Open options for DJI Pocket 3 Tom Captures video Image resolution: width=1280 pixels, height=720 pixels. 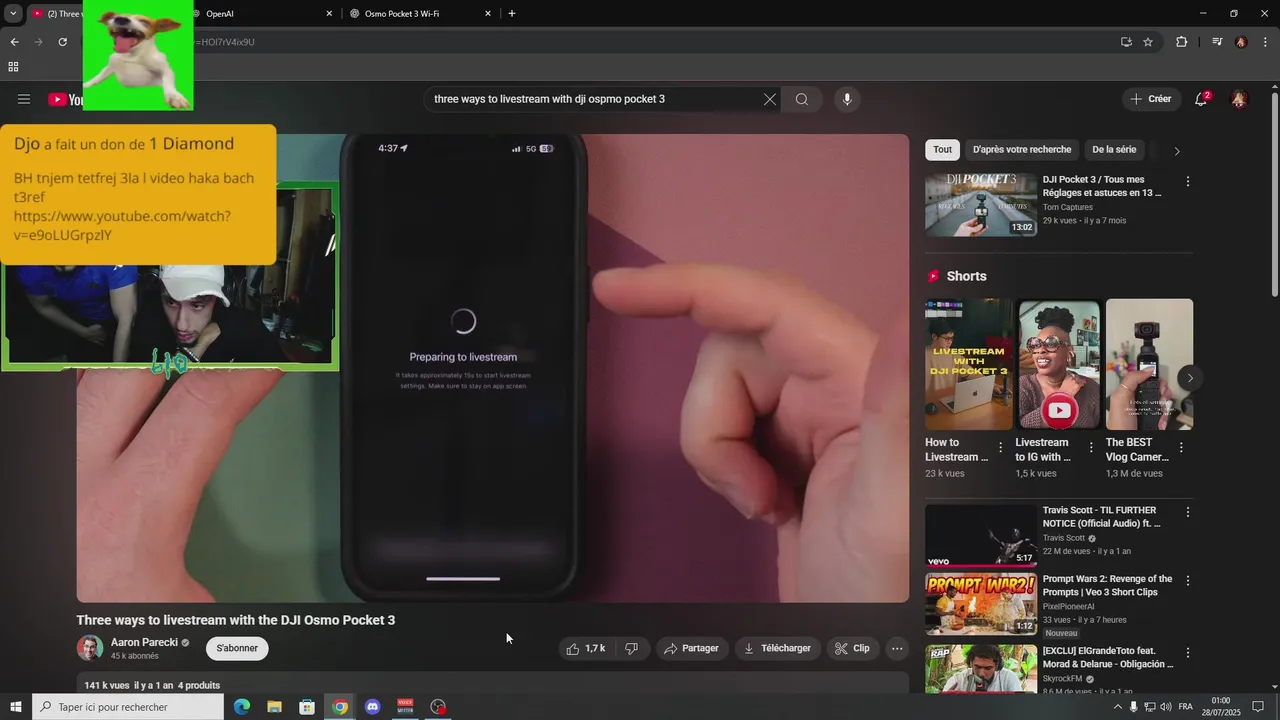click(1188, 182)
